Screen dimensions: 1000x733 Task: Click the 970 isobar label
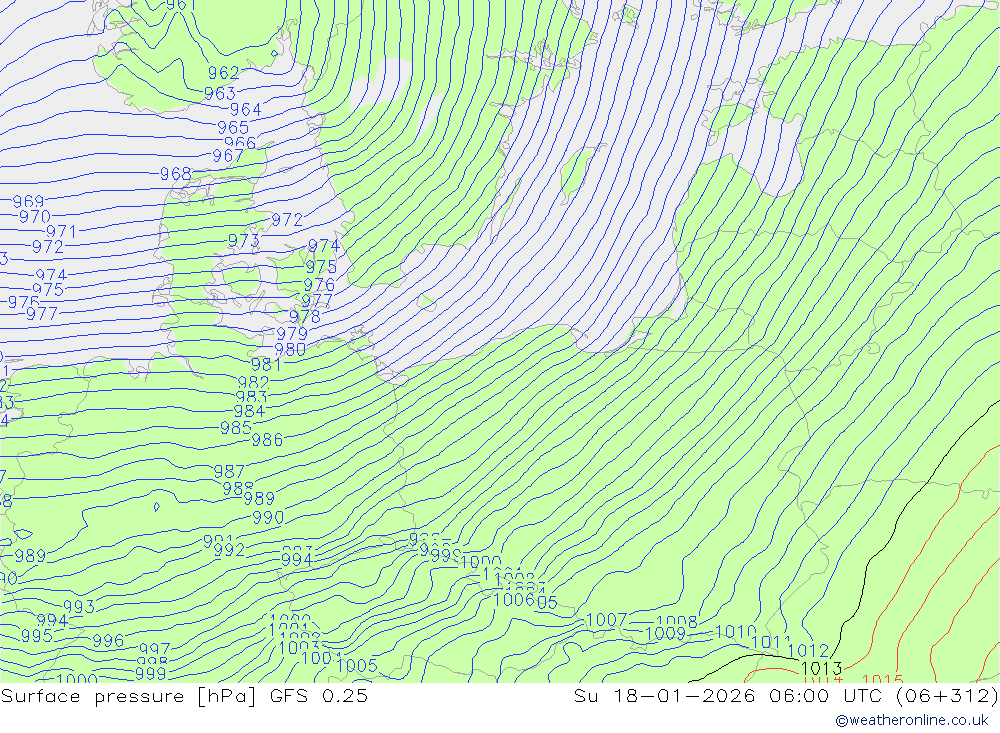[34, 217]
